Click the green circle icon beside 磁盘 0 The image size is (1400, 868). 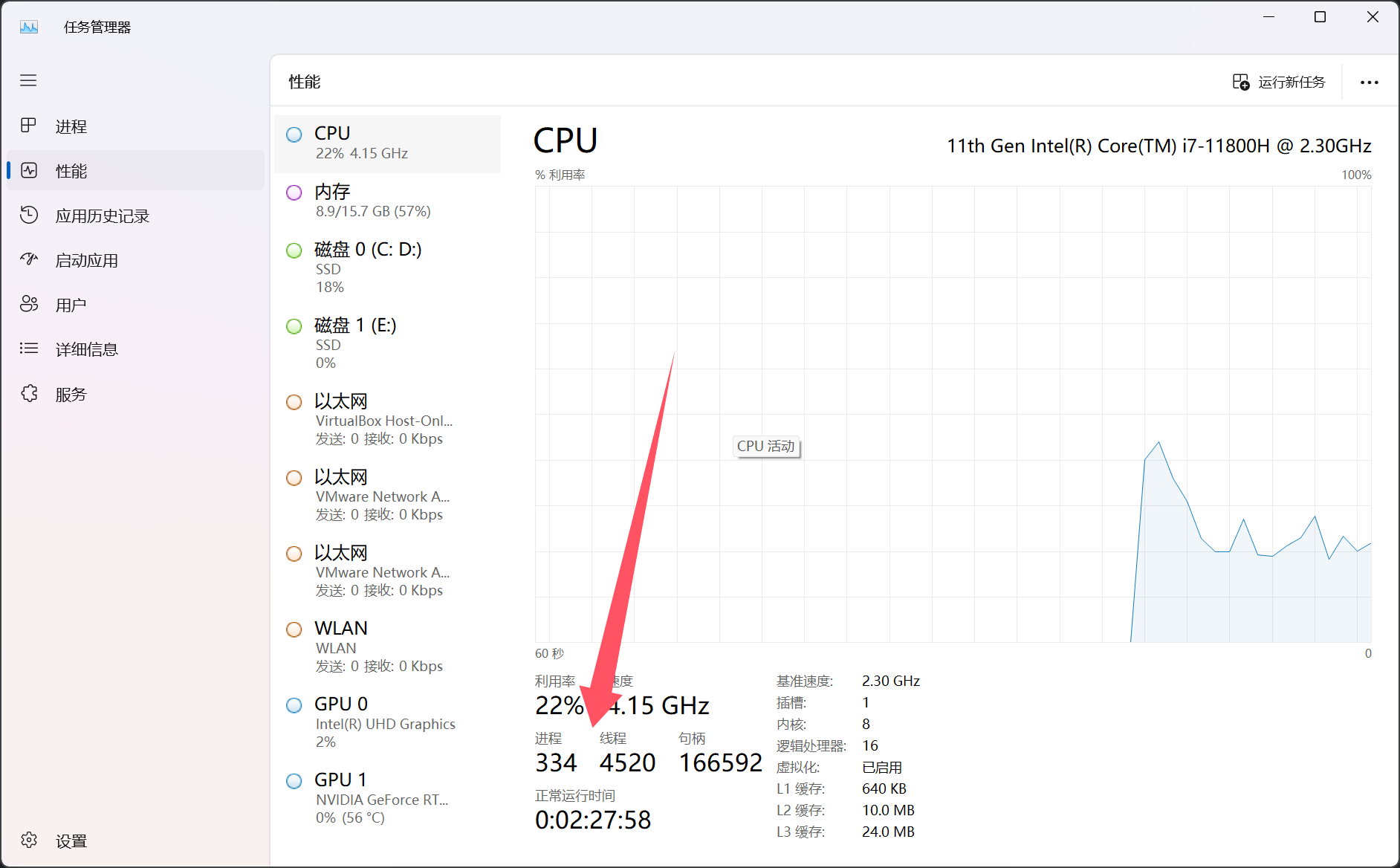pyautogui.click(x=294, y=250)
